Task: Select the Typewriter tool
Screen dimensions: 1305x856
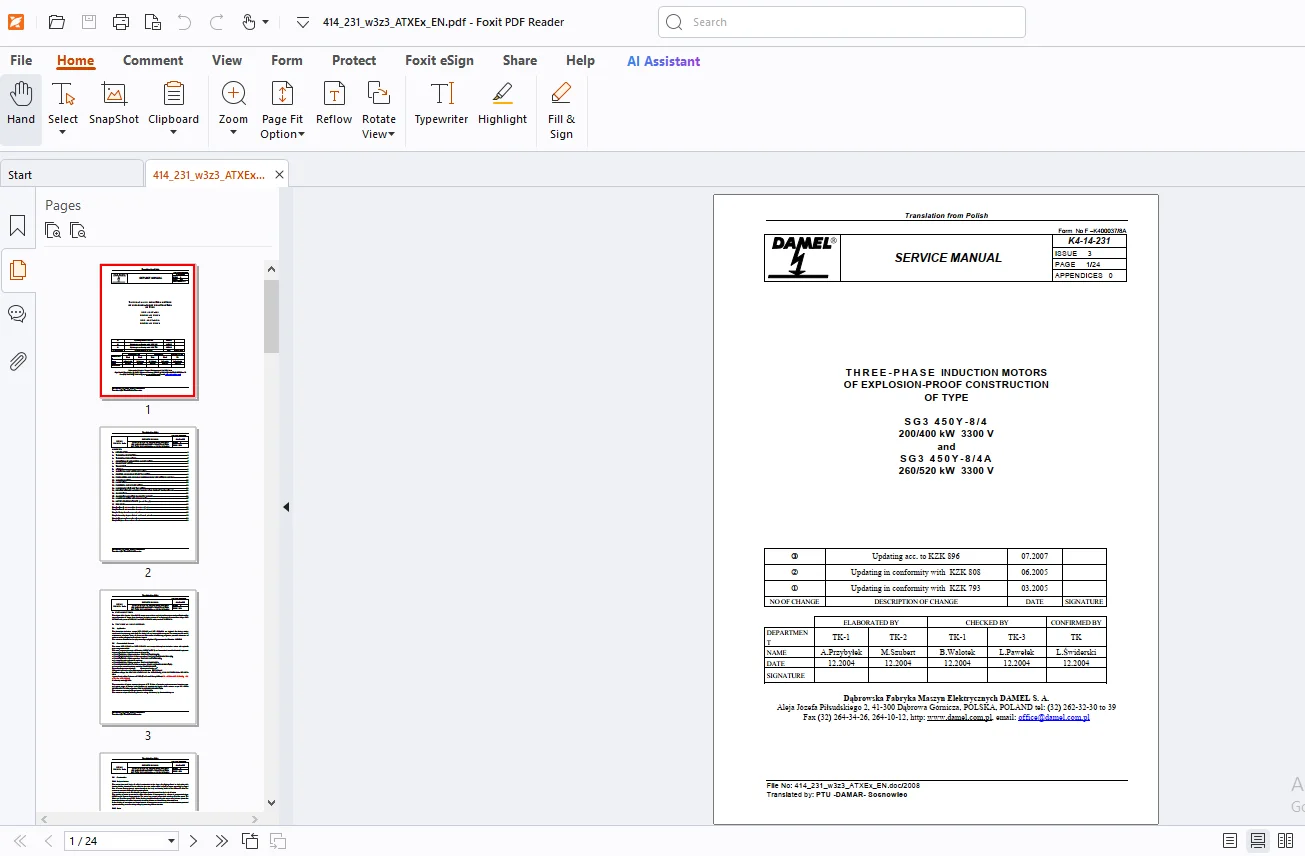Action: [442, 104]
